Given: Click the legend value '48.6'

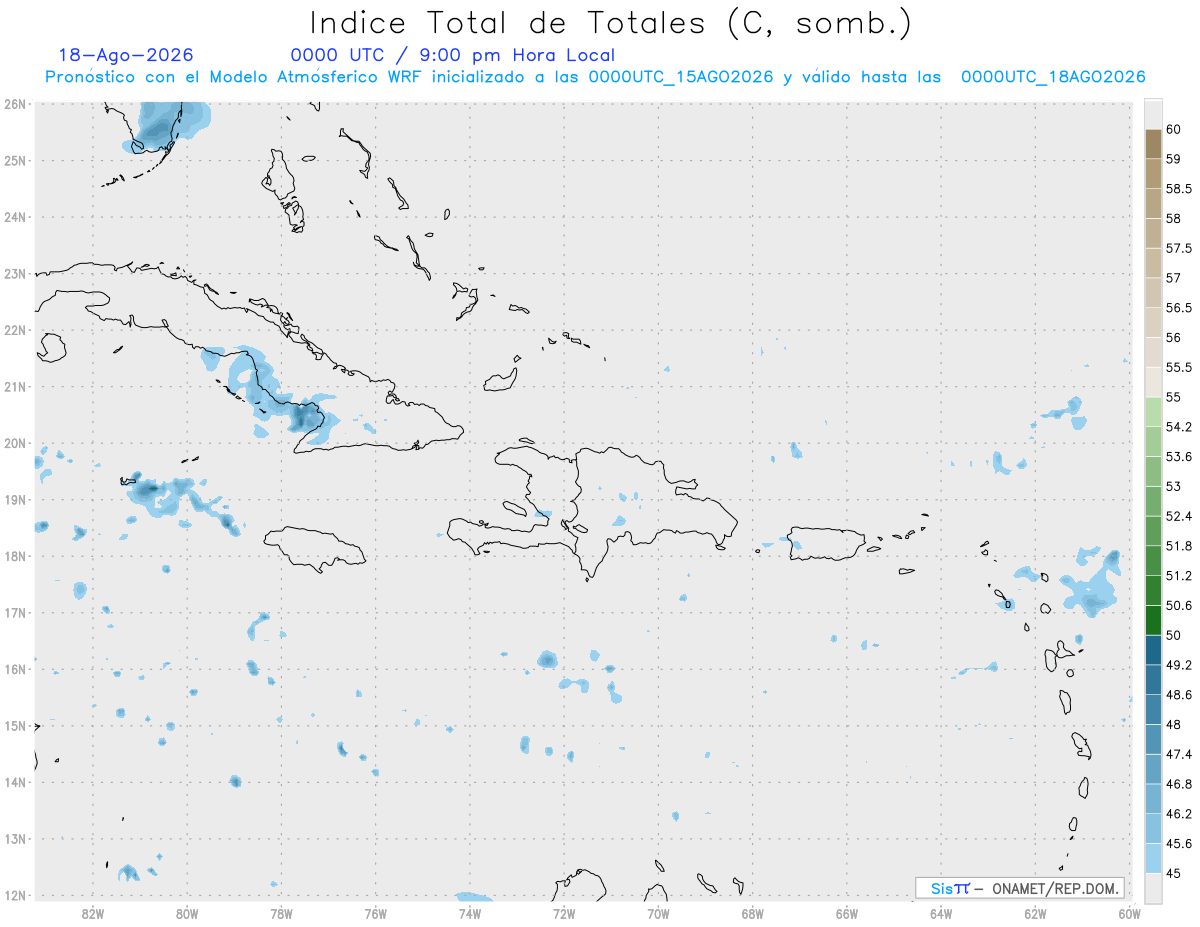Looking at the screenshot, I should pyautogui.click(x=1178, y=695).
